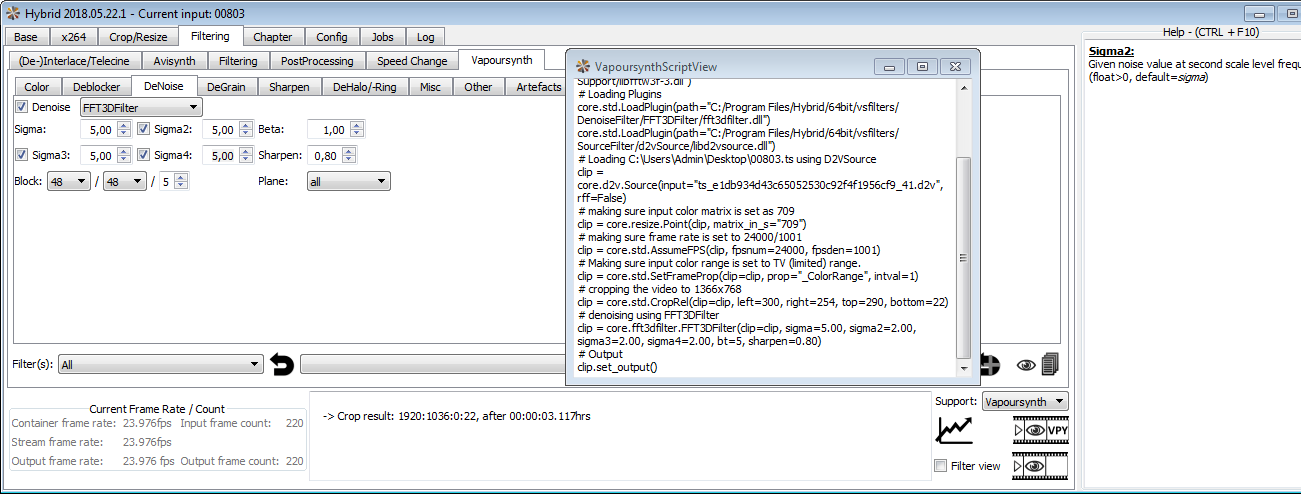Click the eye icon to show the script

click(1025, 365)
